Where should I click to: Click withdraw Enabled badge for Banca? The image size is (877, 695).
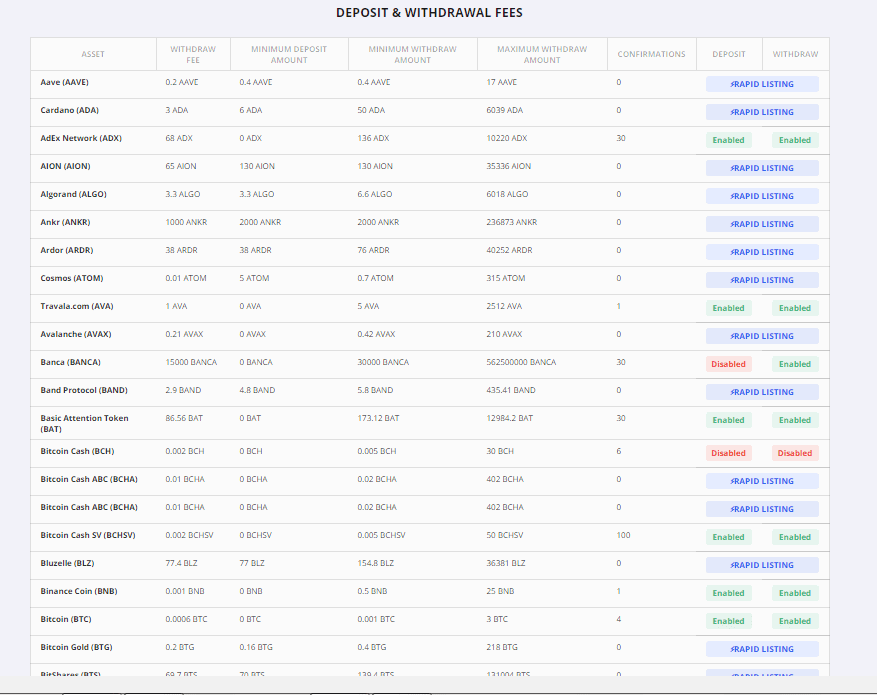tap(795, 364)
